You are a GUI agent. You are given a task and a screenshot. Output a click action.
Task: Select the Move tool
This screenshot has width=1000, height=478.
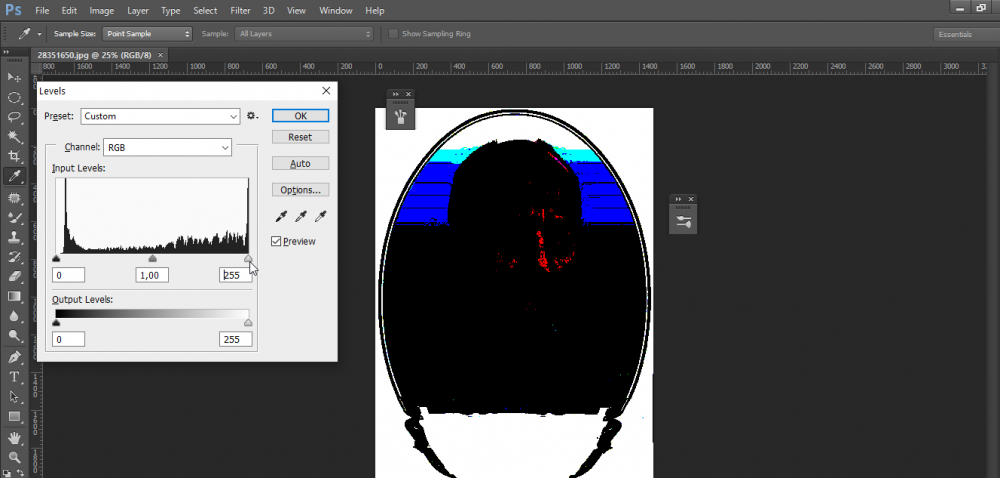pyautogui.click(x=15, y=78)
